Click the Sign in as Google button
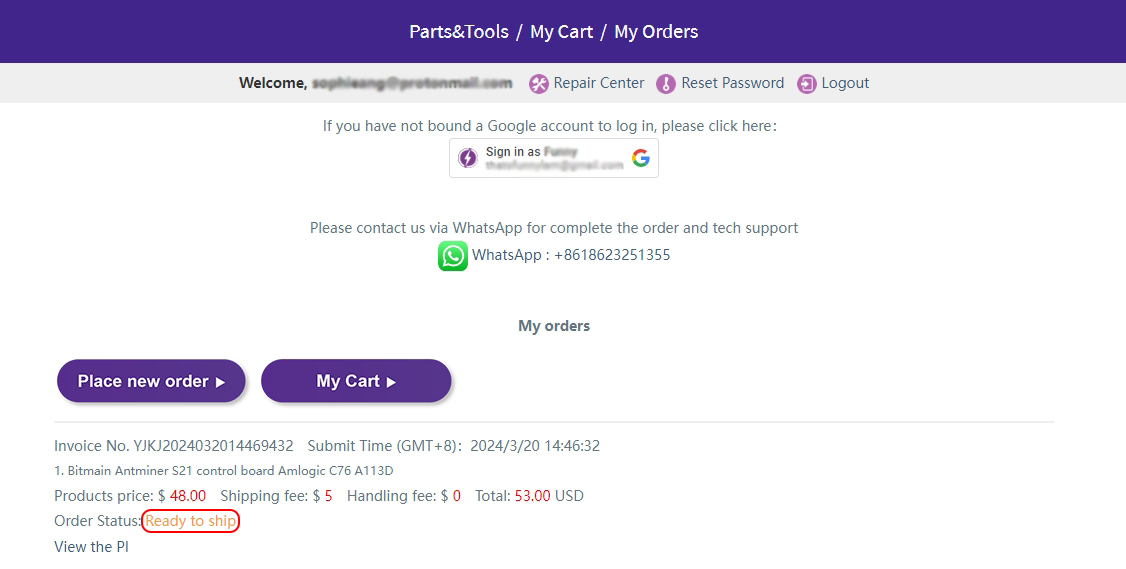This screenshot has height=569, width=1126. [554, 158]
